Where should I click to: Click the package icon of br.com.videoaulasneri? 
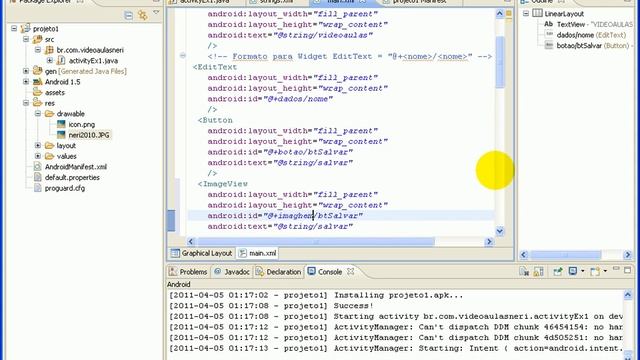(49, 50)
